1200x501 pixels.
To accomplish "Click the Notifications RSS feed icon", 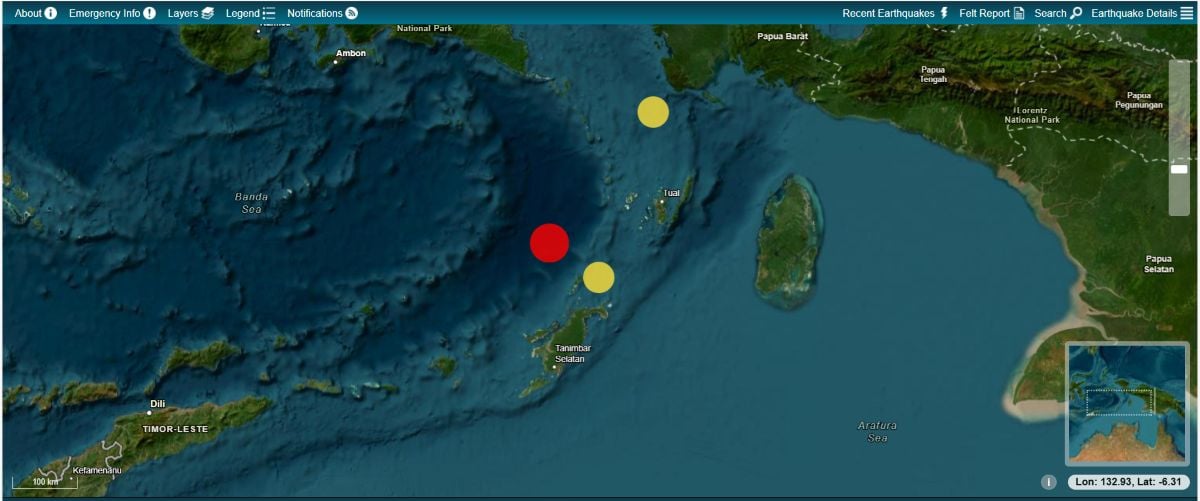I will (352, 13).
